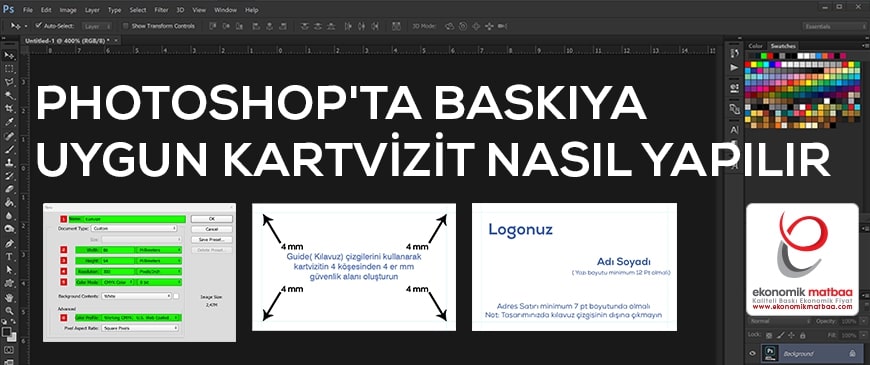Click the Name field in New dialog

tap(134, 219)
